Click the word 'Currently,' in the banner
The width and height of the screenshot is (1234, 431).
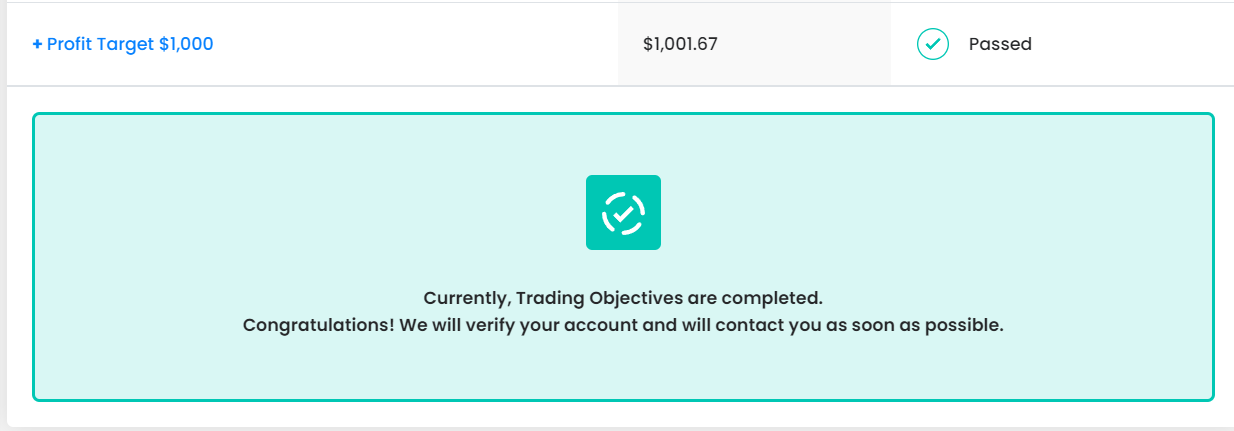[468, 298]
